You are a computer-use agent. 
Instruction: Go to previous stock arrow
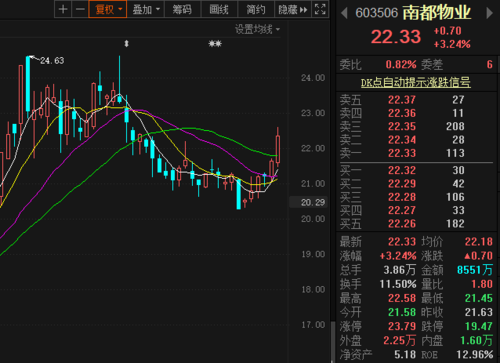point(344,13)
